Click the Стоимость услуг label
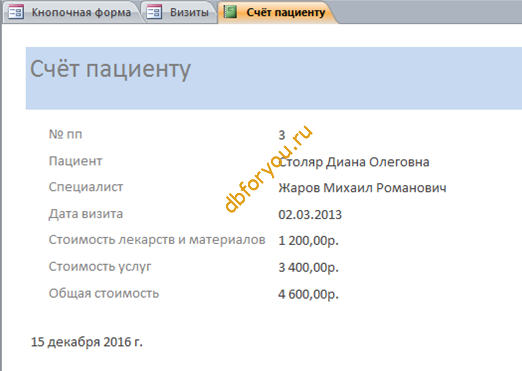This screenshot has width=522, height=371. click(x=100, y=267)
